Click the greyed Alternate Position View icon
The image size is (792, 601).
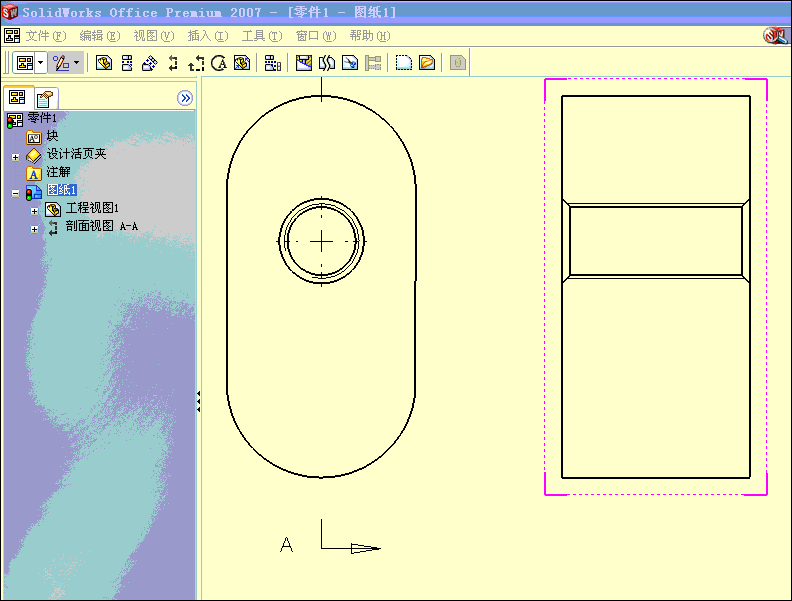(373, 63)
